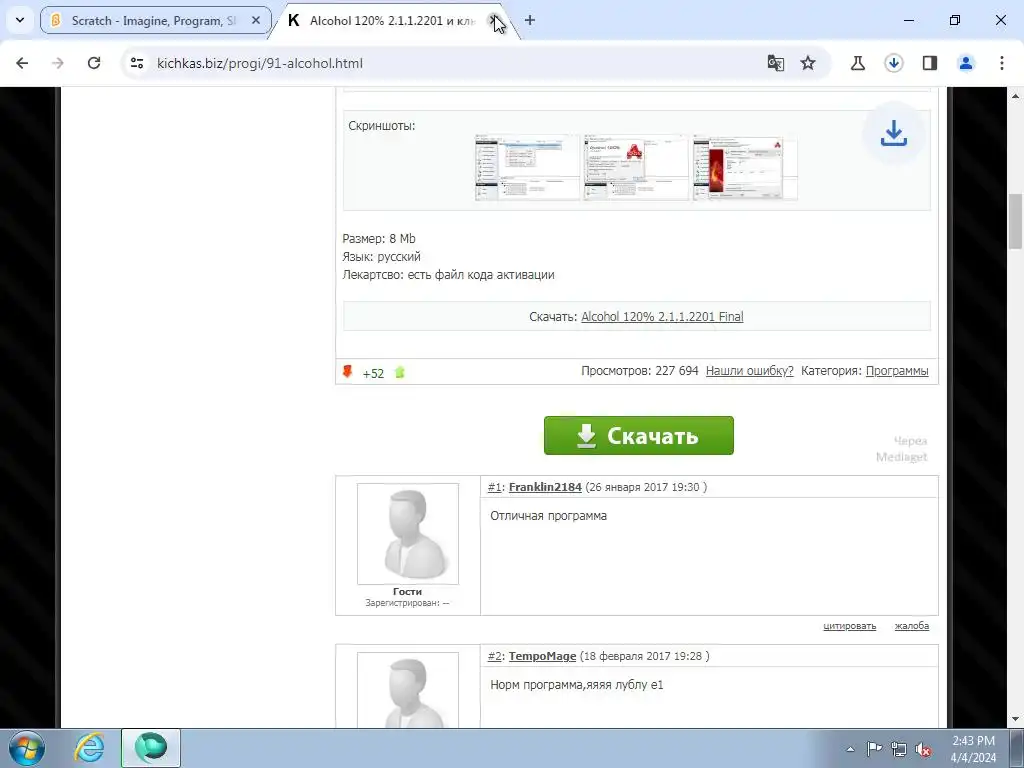The width and height of the screenshot is (1024, 768).
Task: Click the round blue download icon
Action: [x=893, y=134]
